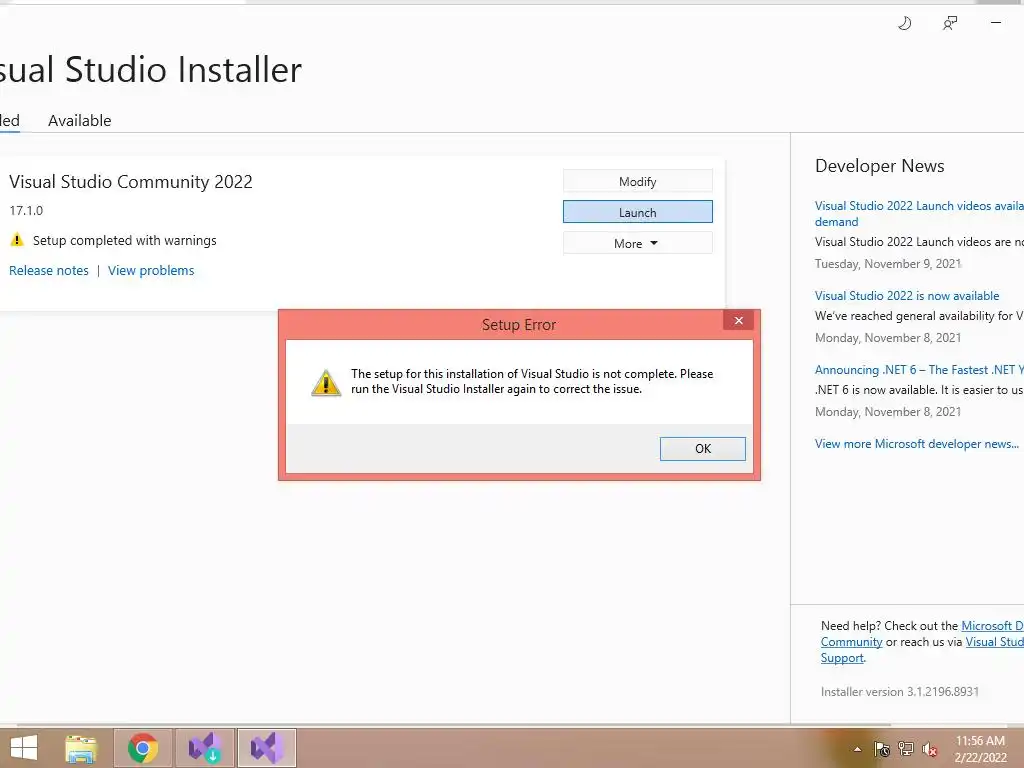Screen dimensions: 1024x768
Task: Open the View problems link
Action: click(151, 270)
